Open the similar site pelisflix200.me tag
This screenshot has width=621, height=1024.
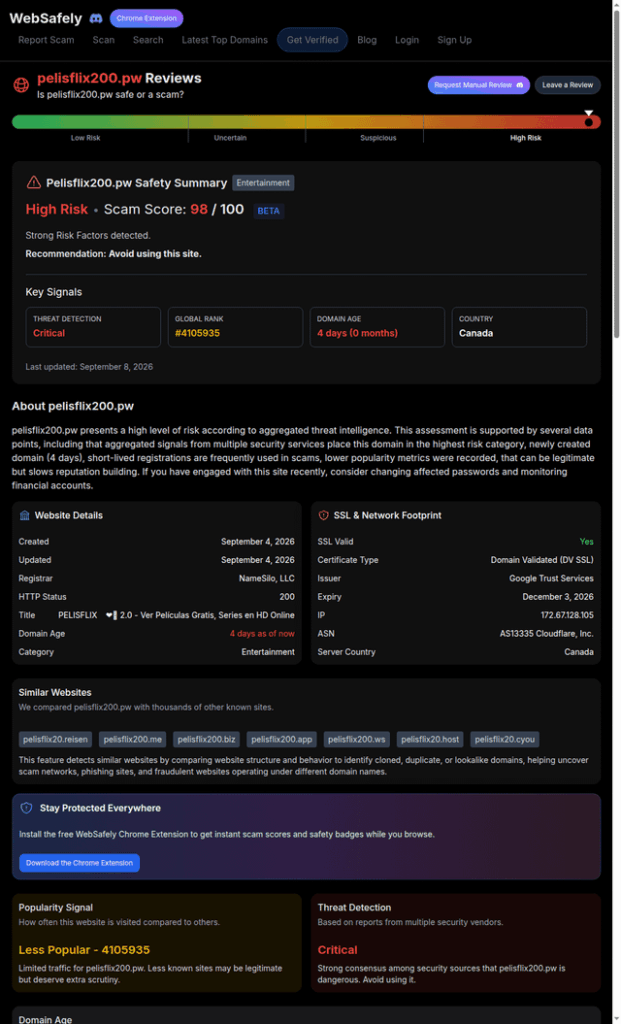coord(133,739)
